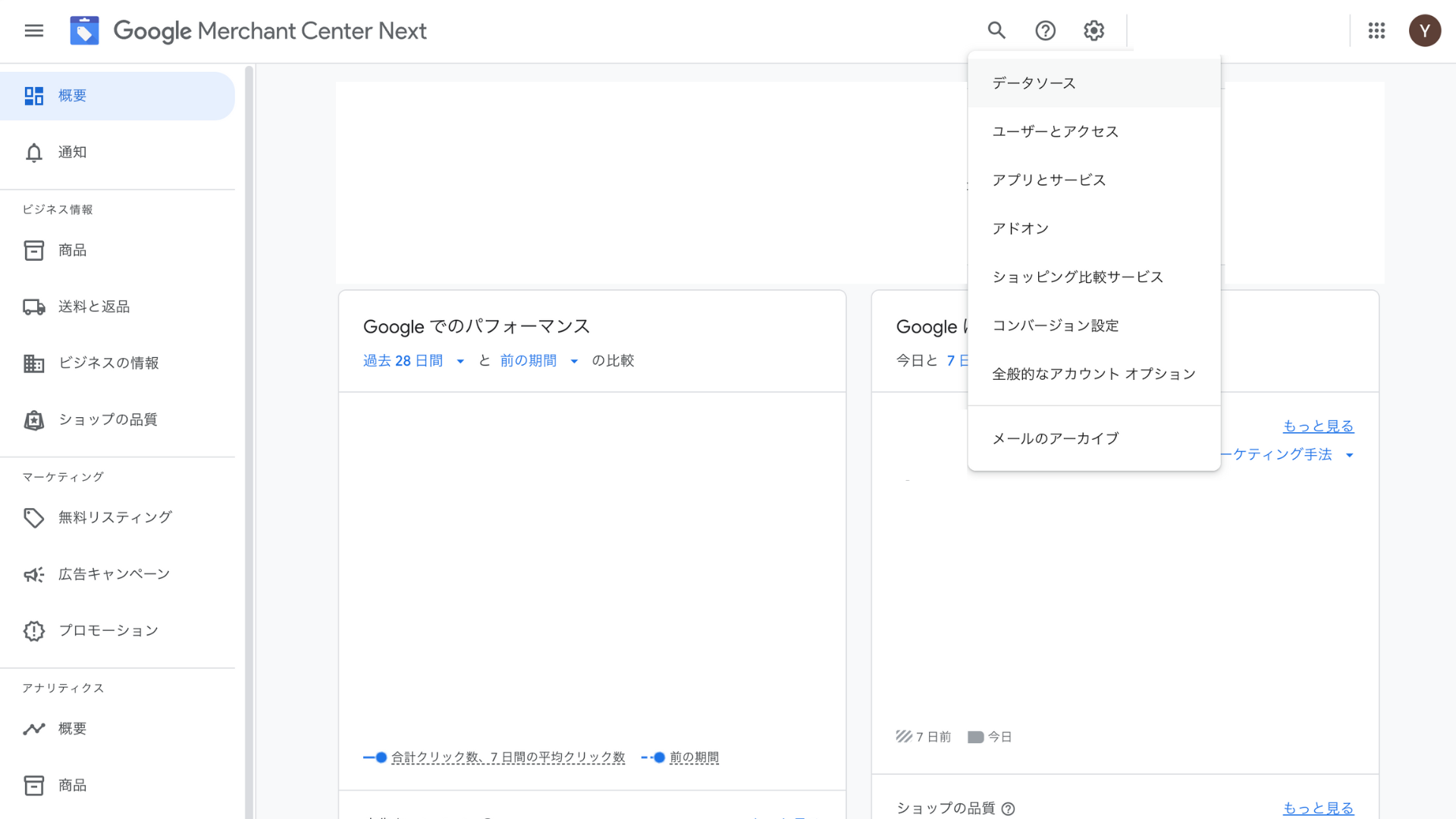Click the sidebar vertical scrollbar
Screen dimensions: 1456x819
(249, 440)
